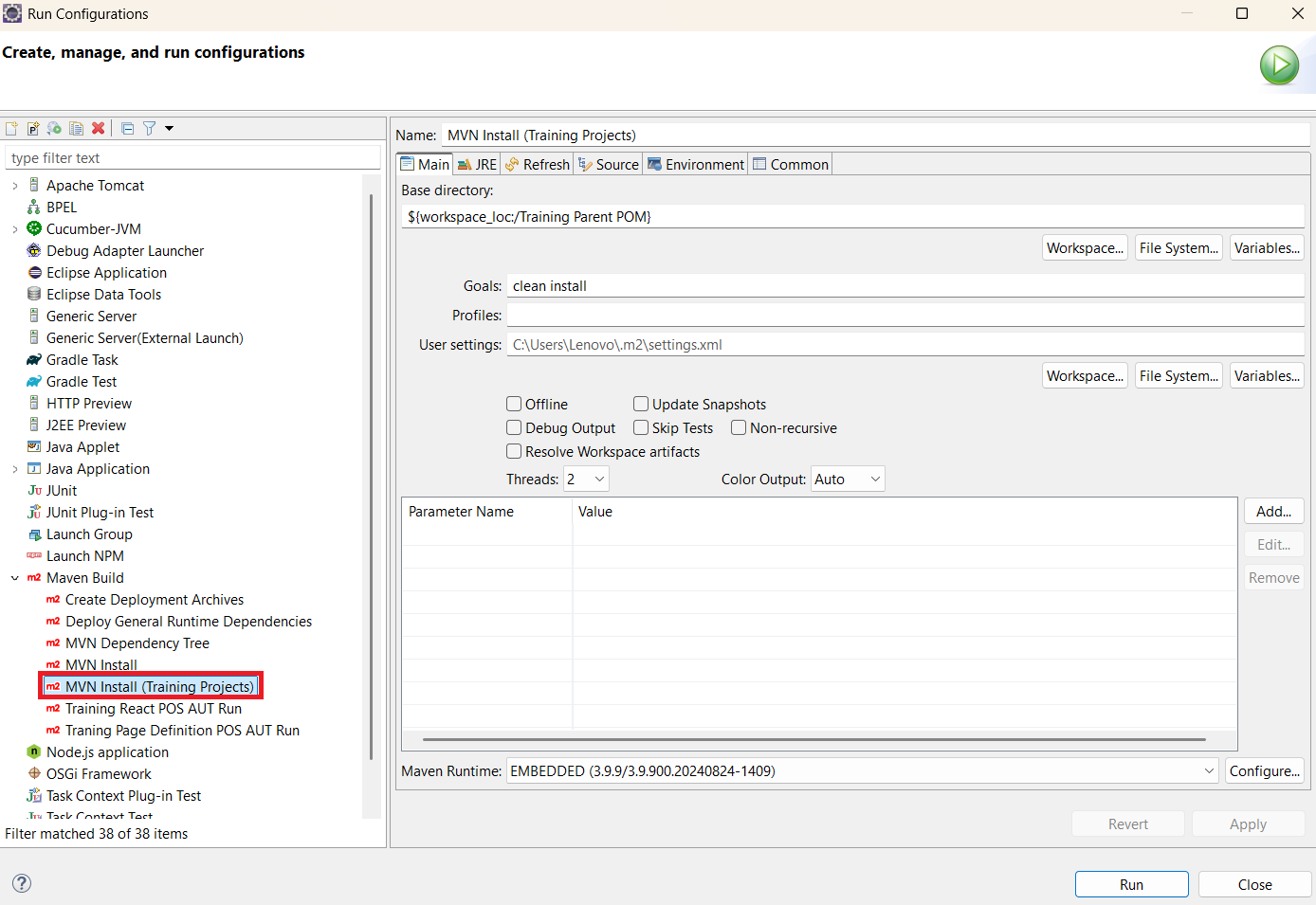Click the JUnit Plug-in Test icon
This screenshot has width=1316, height=905.
(x=34, y=513)
